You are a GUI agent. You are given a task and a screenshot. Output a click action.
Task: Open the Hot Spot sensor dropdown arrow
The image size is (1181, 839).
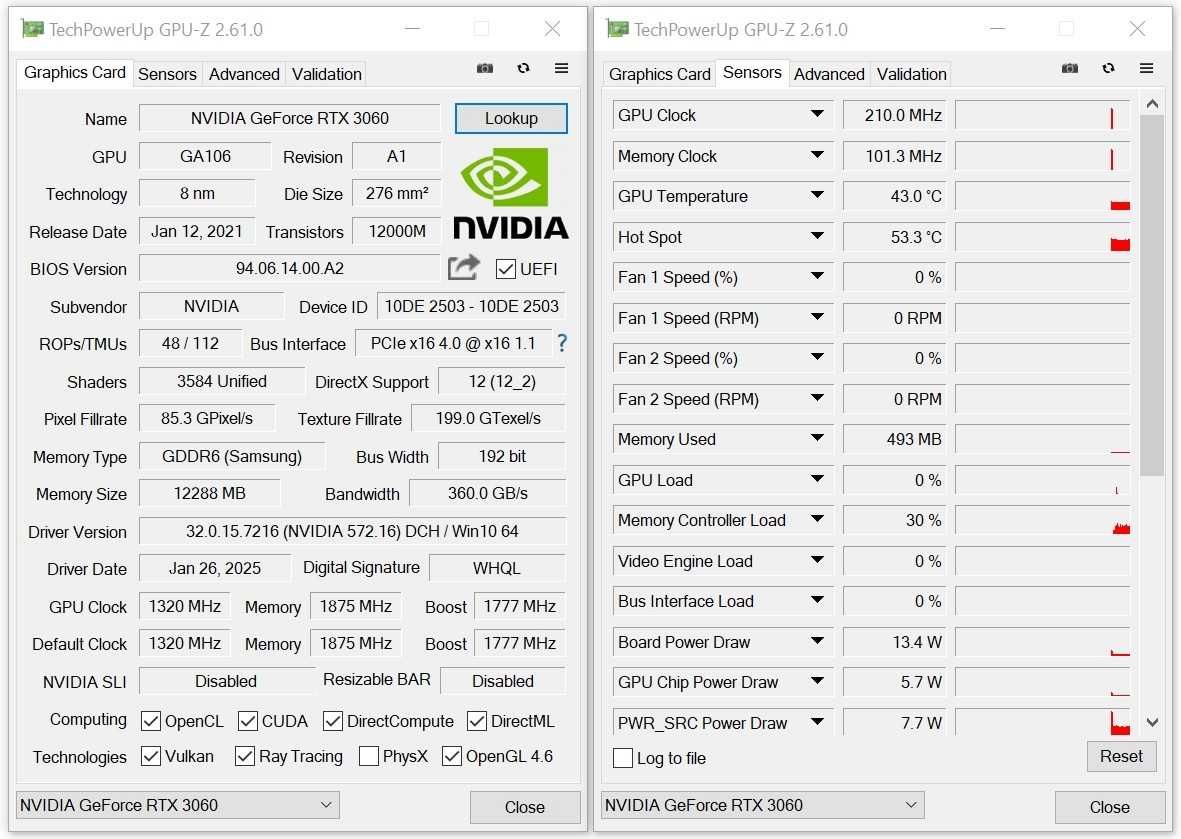coord(817,236)
